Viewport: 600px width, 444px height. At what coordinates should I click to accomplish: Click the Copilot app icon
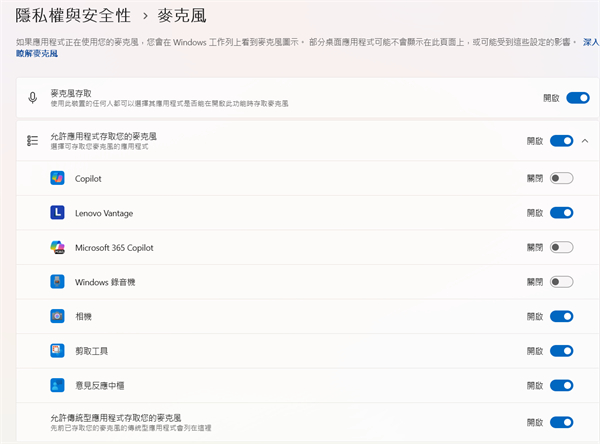pyautogui.click(x=57, y=178)
